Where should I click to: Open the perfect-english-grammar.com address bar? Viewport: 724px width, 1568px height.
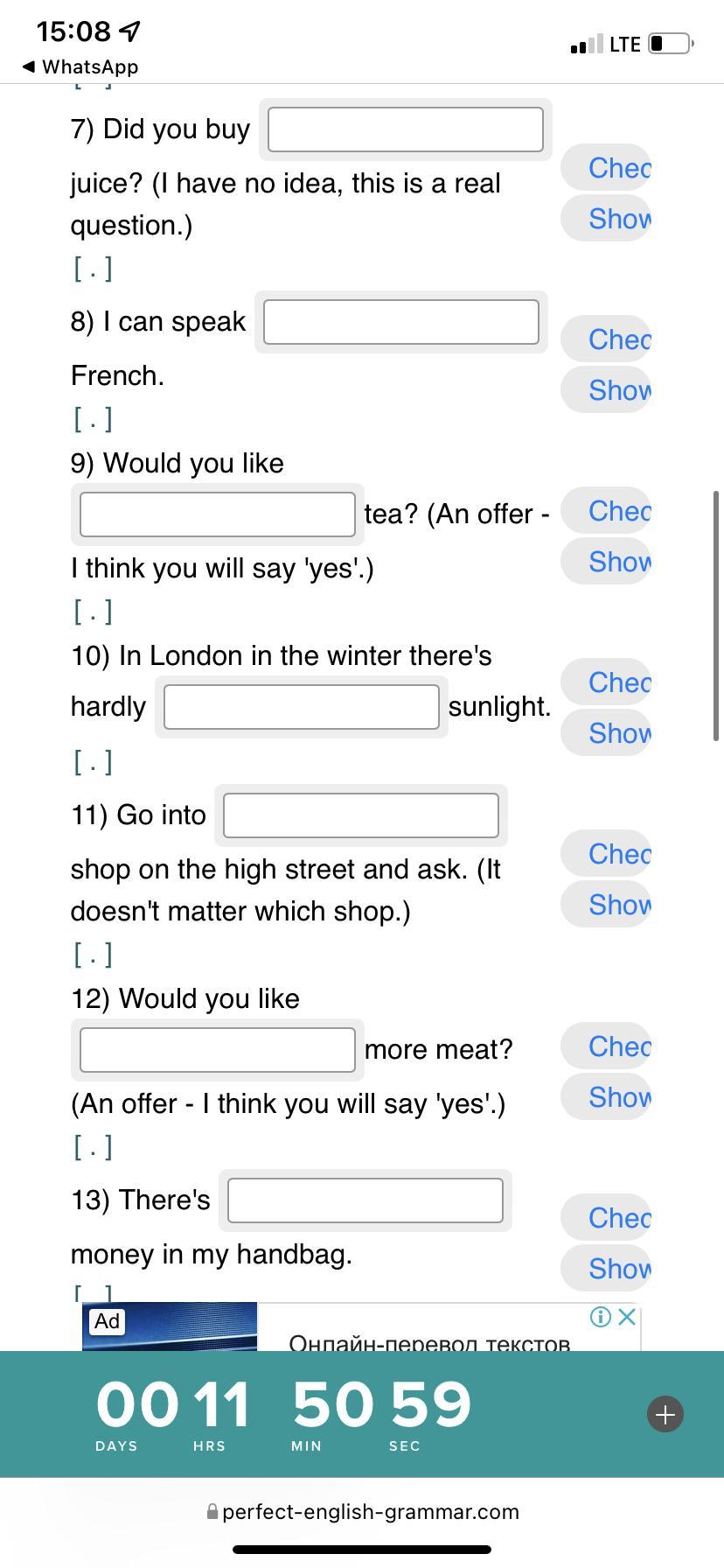pos(362,1512)
